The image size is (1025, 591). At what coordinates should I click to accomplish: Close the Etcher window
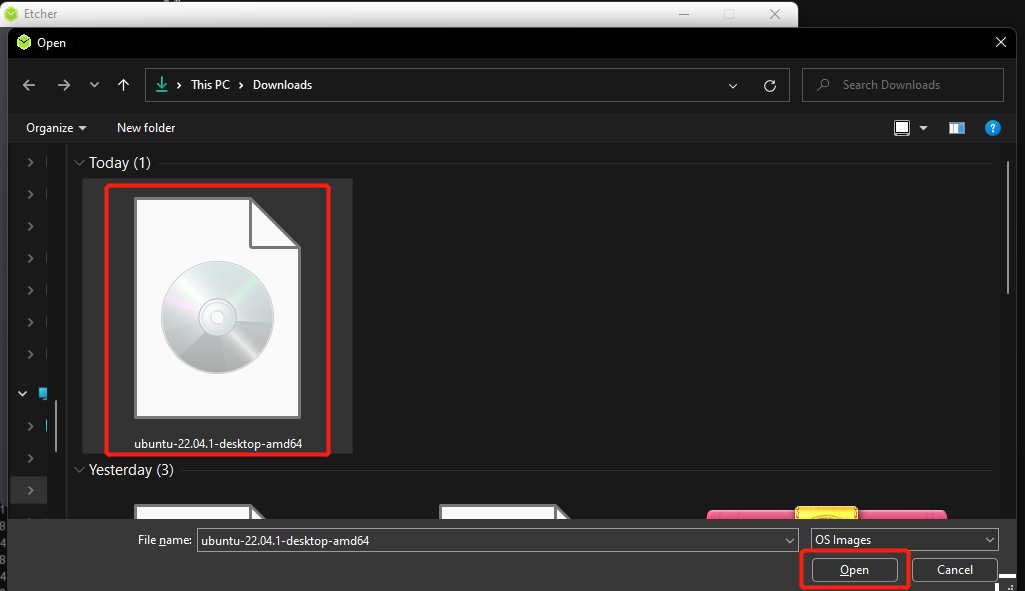point(775,14)
